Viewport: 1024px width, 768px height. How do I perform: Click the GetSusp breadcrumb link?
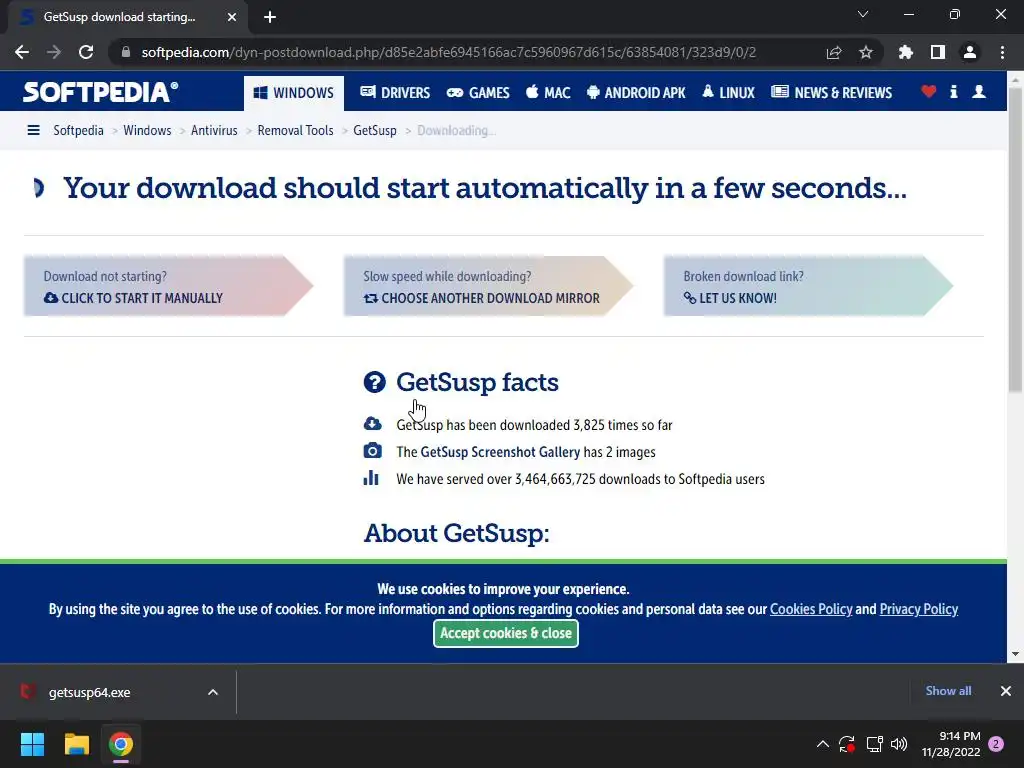click(x=375, y=131)
